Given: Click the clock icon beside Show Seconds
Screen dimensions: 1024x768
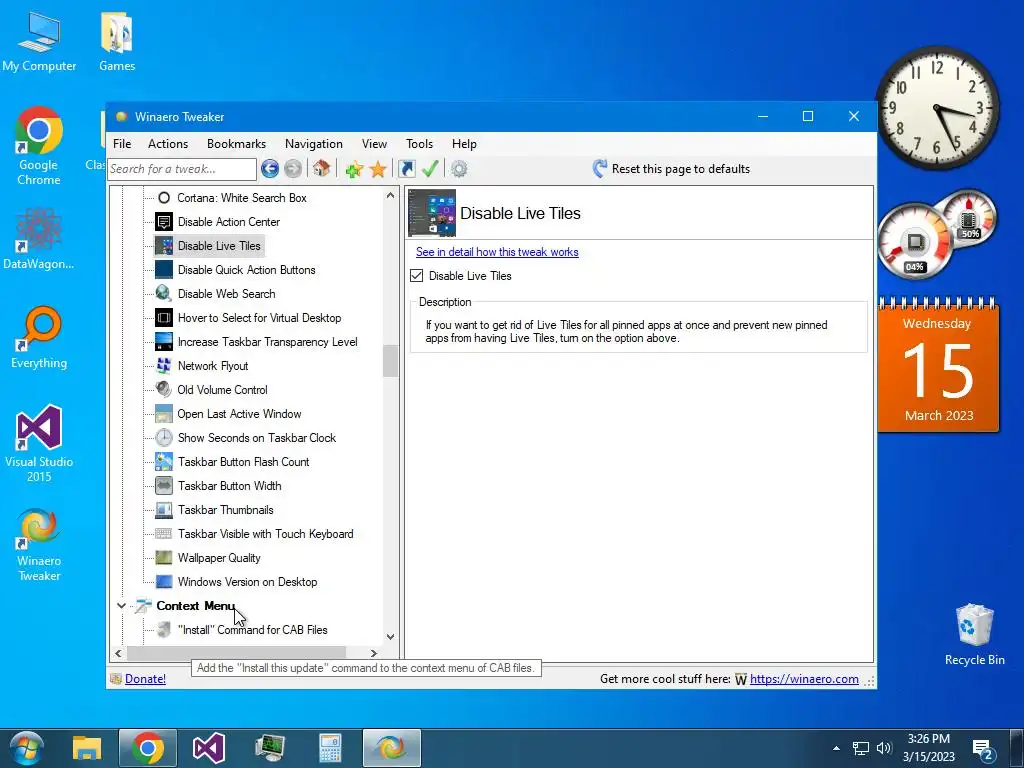Looking at the screenshot, I should (x=164, y=438).
